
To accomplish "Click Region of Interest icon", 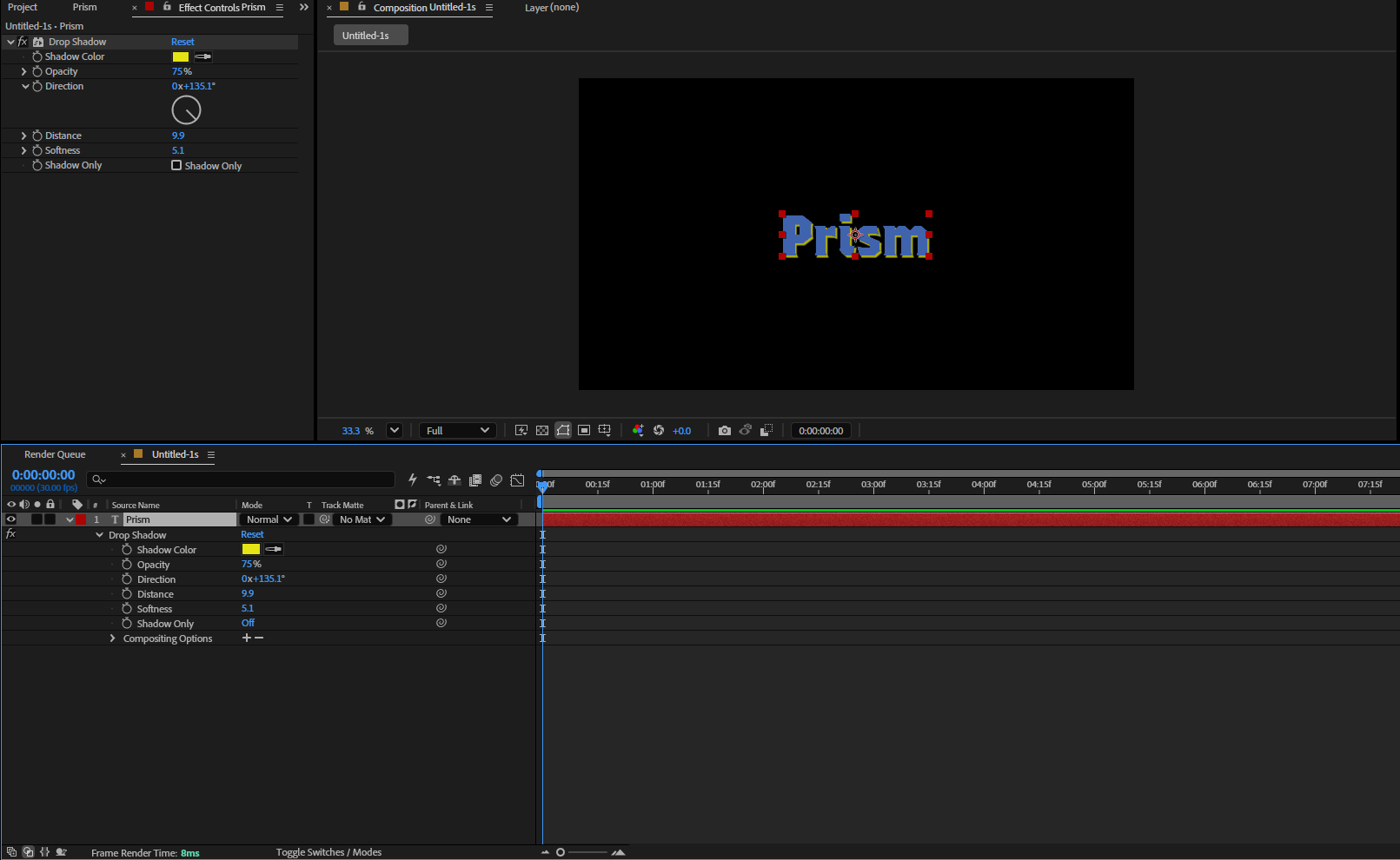I will (584, 431).
